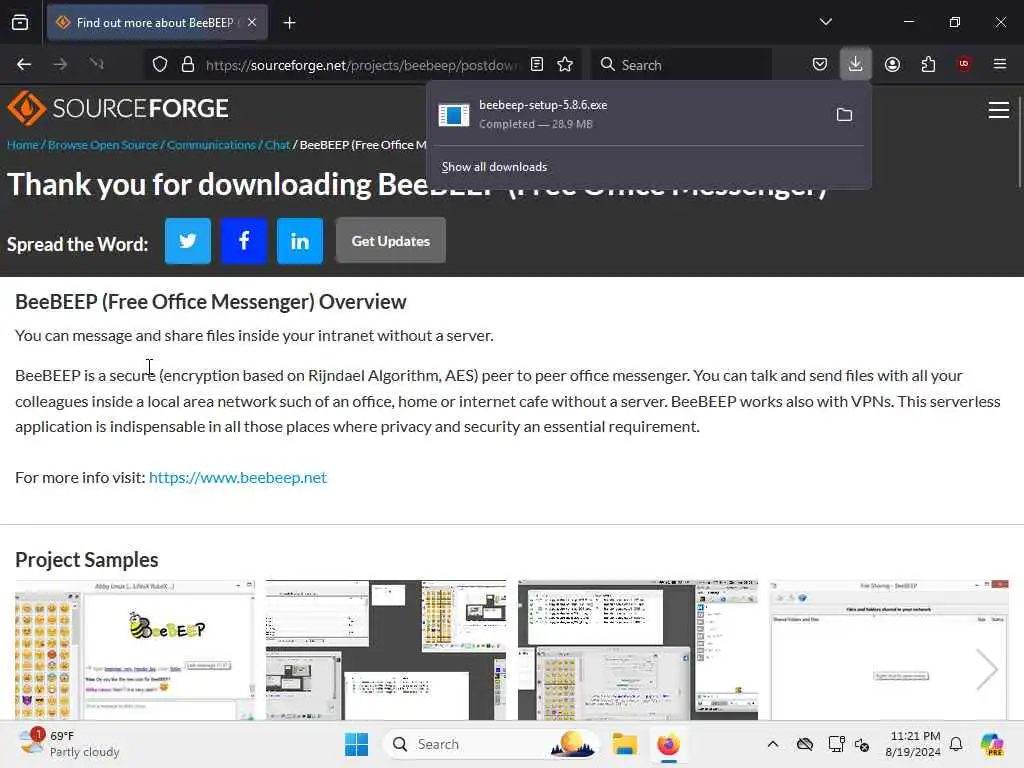Show downloaded file in its folder
The width and height of the screenshot is (1024, 768).
(844, 115)
